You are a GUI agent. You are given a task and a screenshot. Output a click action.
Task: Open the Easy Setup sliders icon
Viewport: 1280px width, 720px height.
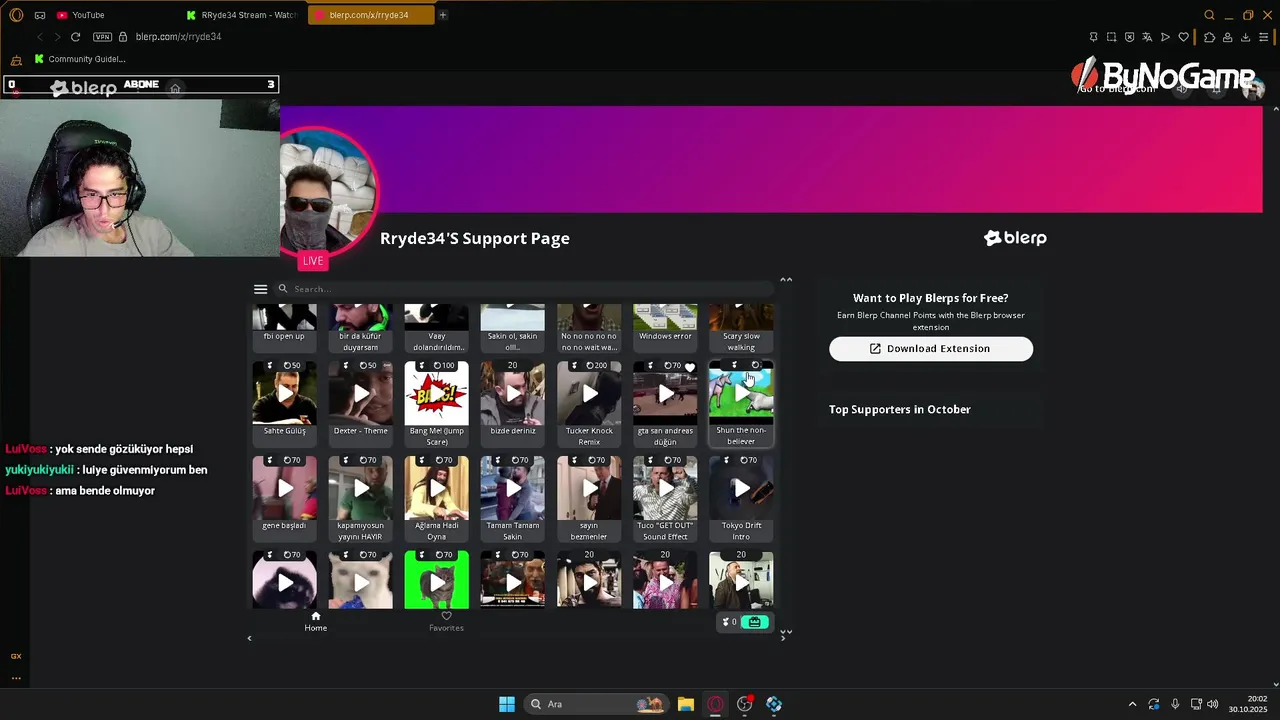coord(1263,37)
